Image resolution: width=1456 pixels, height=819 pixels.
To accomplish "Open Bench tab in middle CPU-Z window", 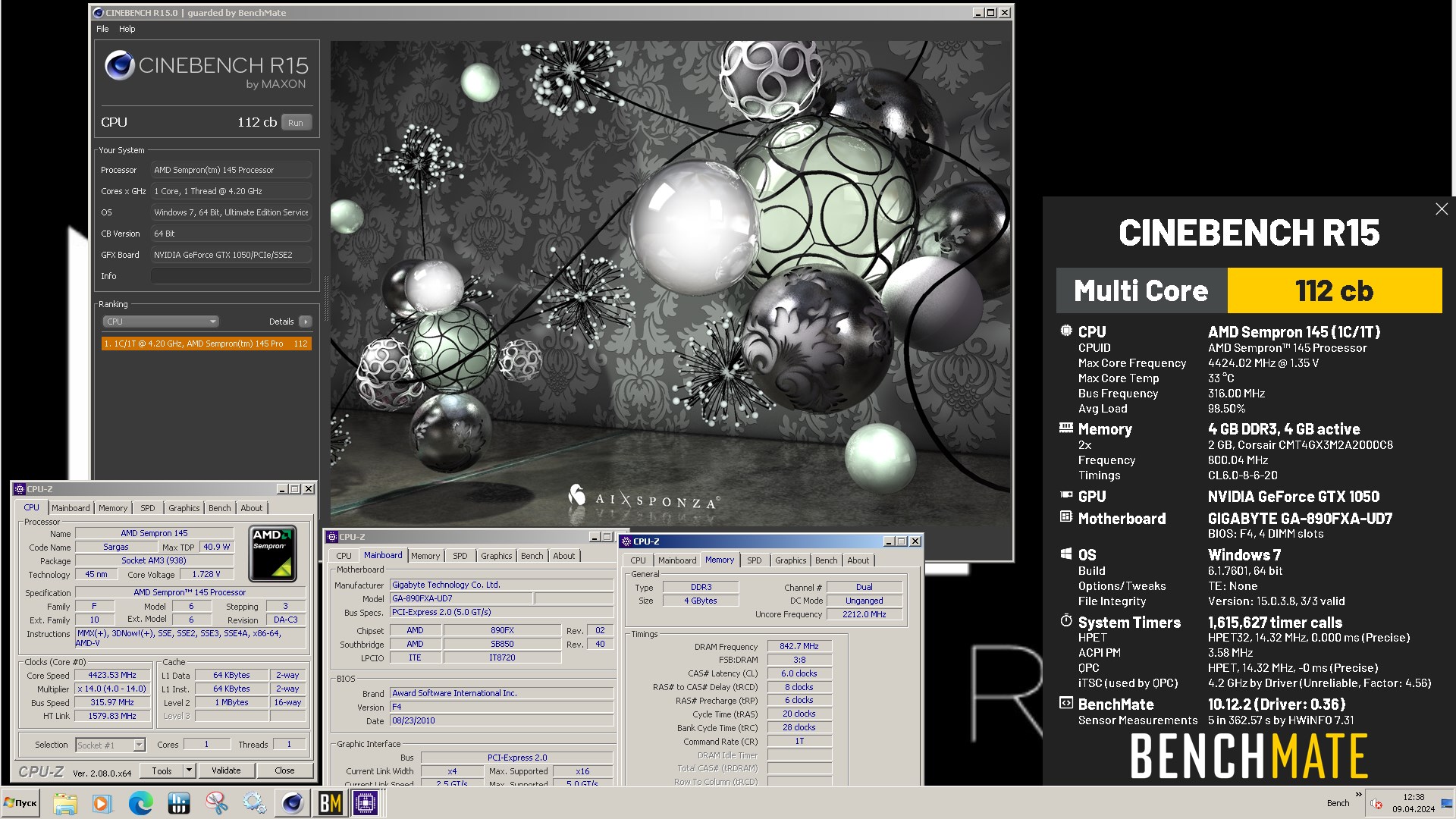I will click(x=532, y=556).
